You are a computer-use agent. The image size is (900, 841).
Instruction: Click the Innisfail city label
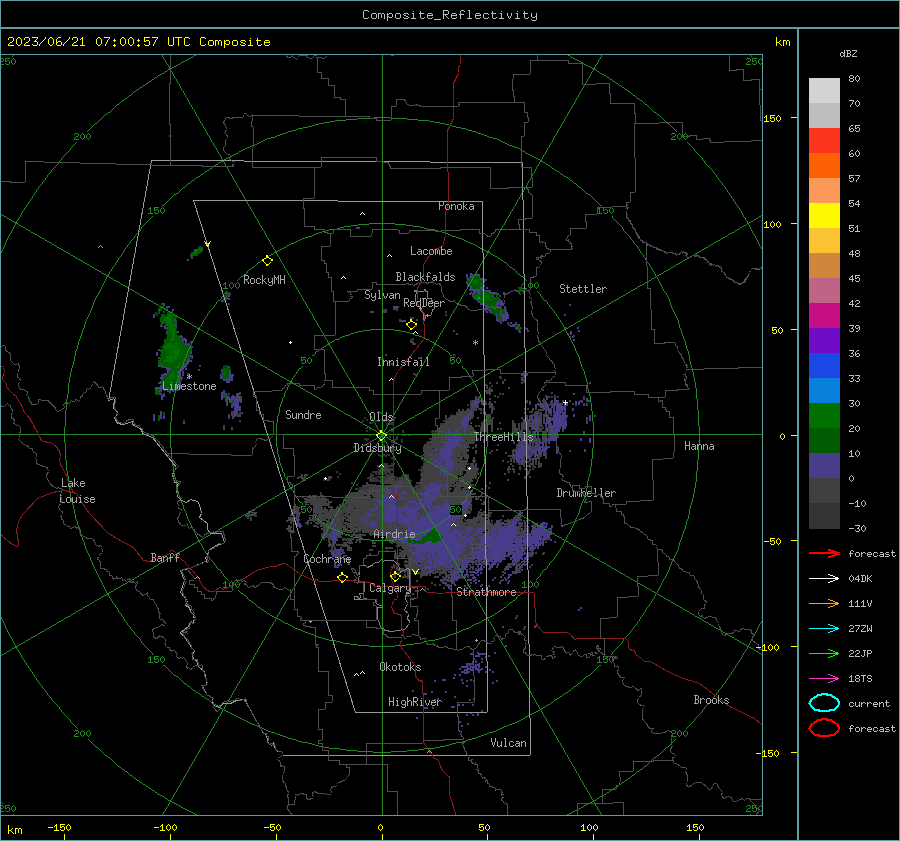tap(403, 362)
